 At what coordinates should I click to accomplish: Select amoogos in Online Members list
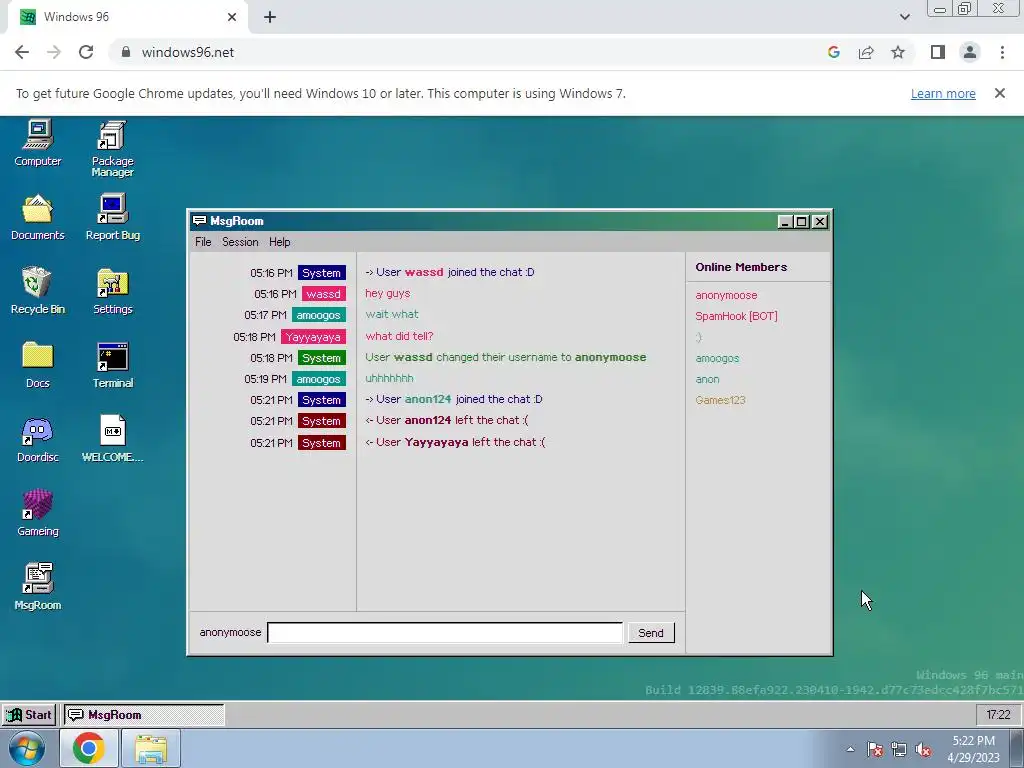(x=717, y=358)
